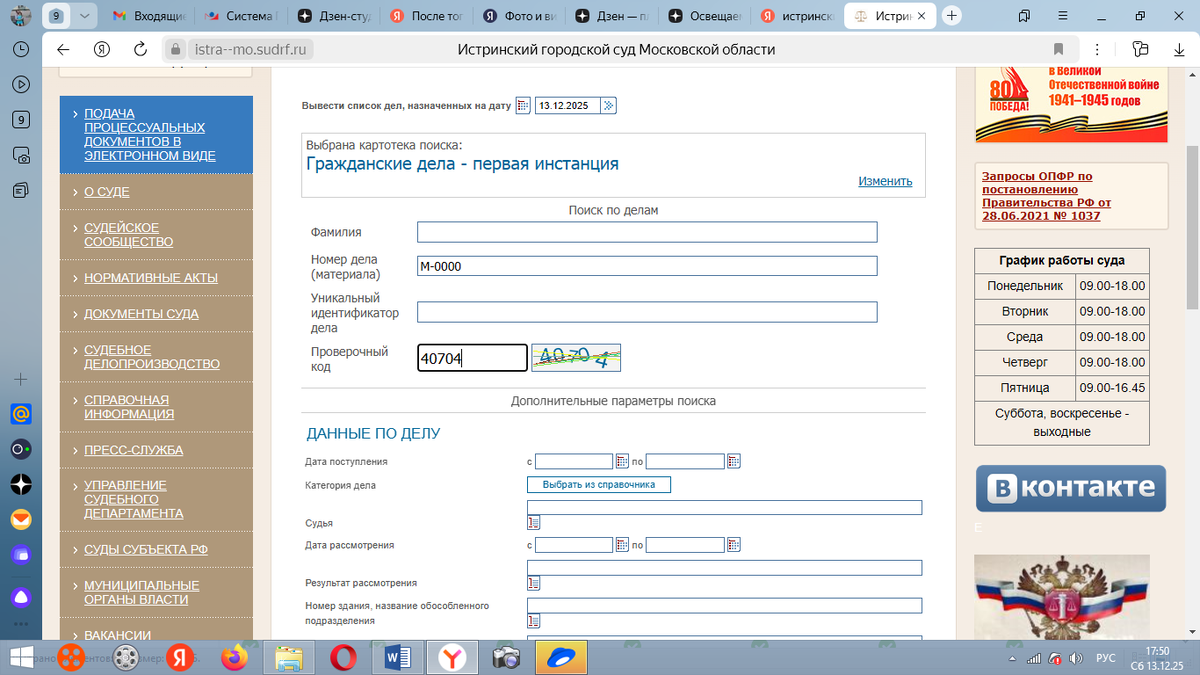Screen dimensions: 1200x675
Task: Click the page vertical scrollbar
Action: click(x=1191, y=228)
